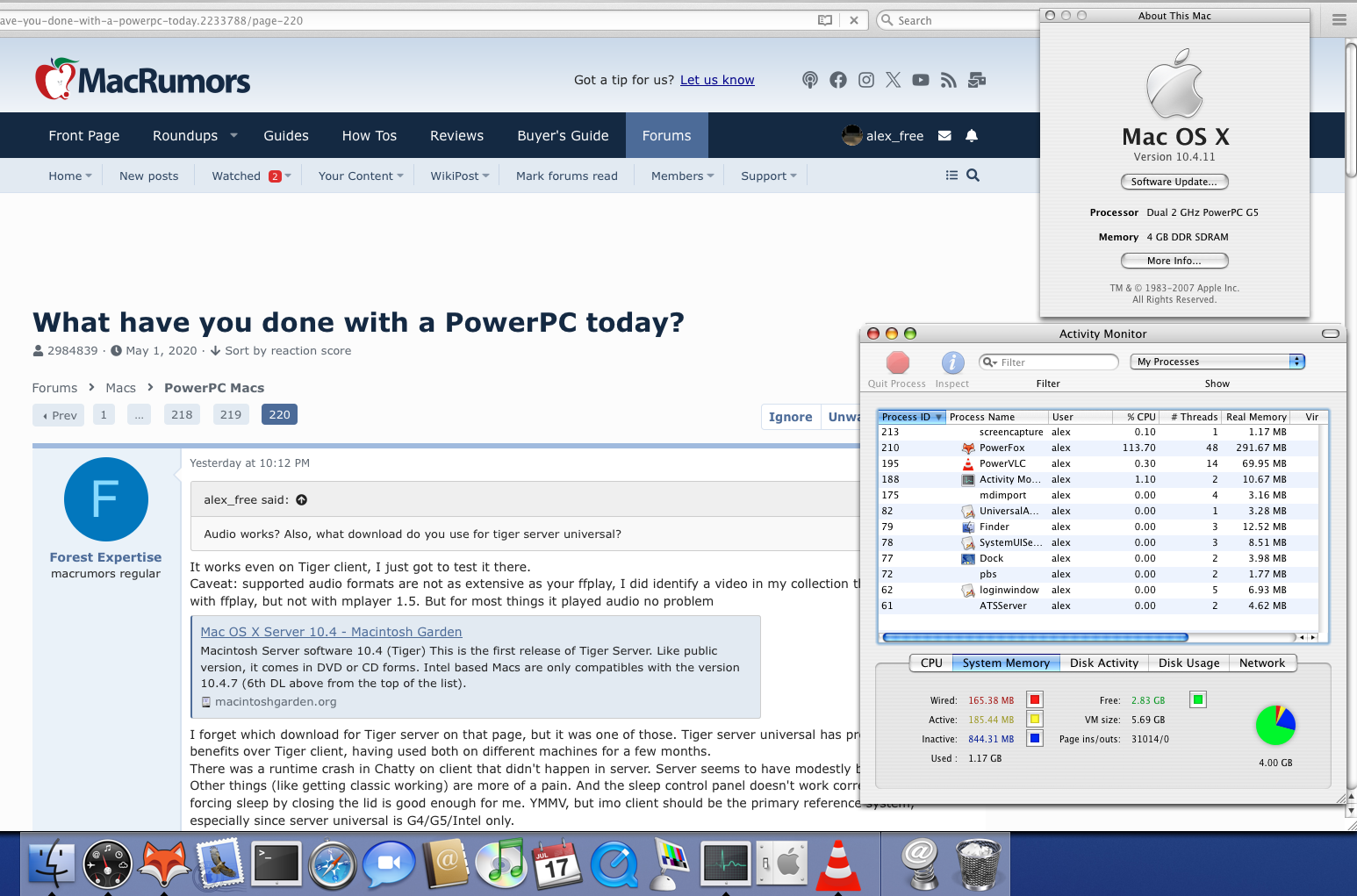Click 'Sort by reaction score'

pos(281,351)
